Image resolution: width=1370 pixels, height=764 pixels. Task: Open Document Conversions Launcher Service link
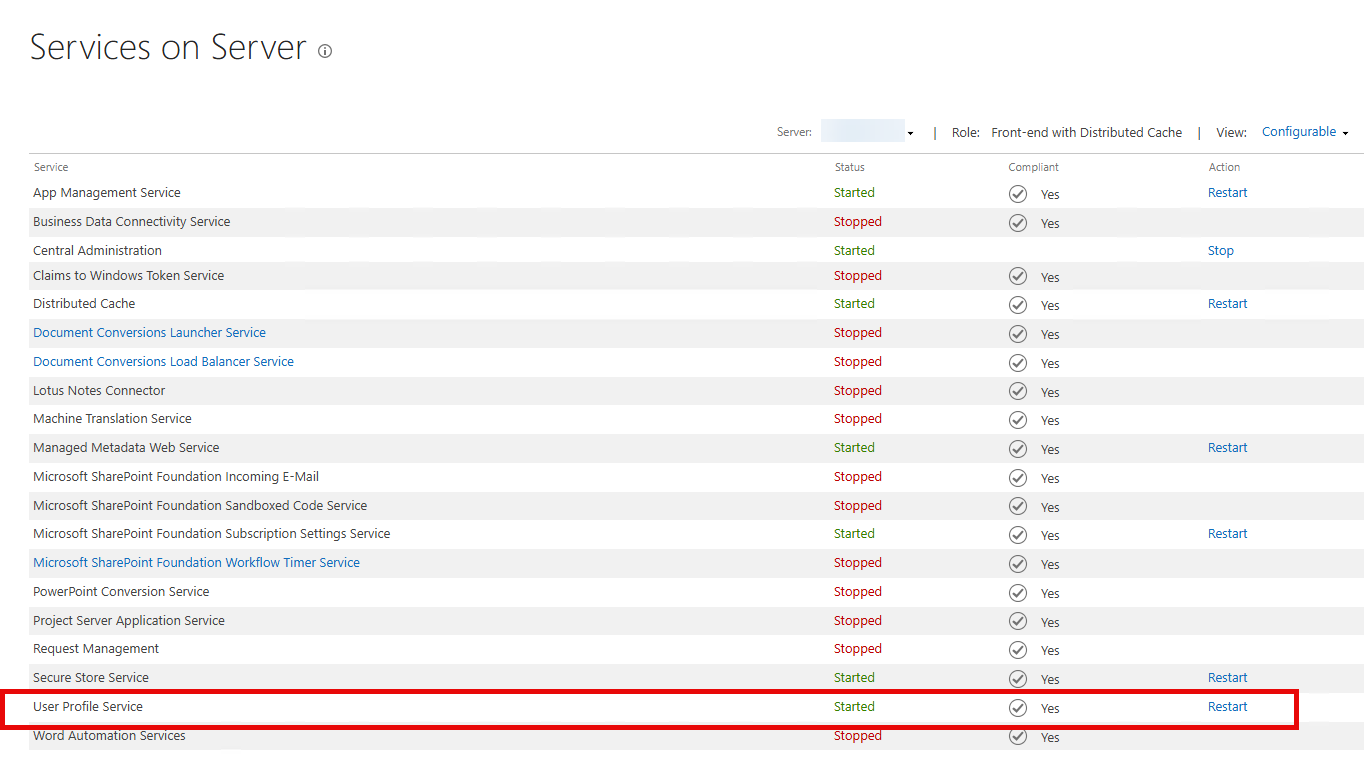tap(149, 333)
